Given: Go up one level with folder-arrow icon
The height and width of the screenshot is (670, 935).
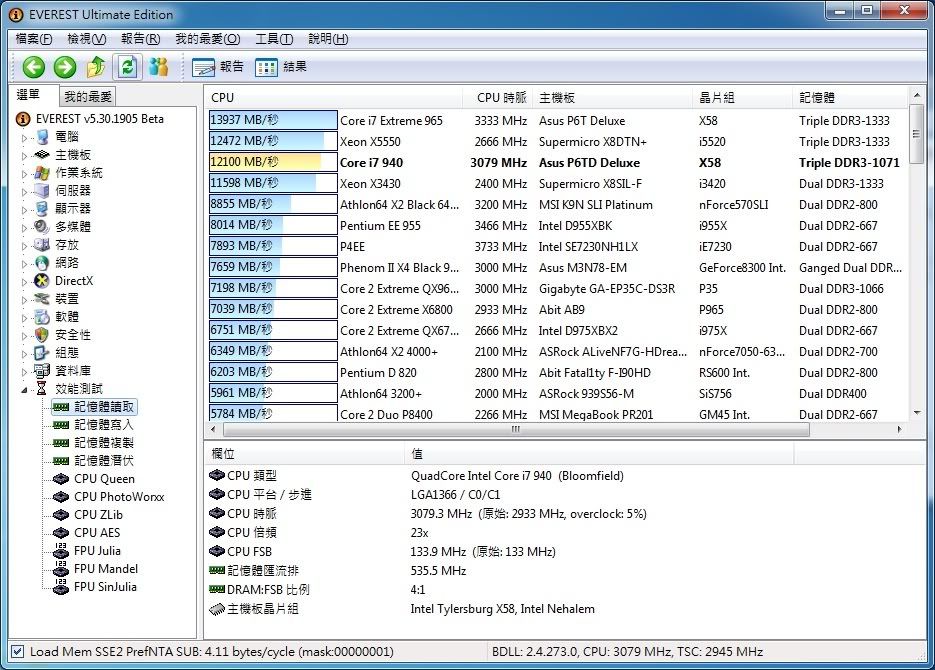Looking at the screenshot, I should click(96, 67).
